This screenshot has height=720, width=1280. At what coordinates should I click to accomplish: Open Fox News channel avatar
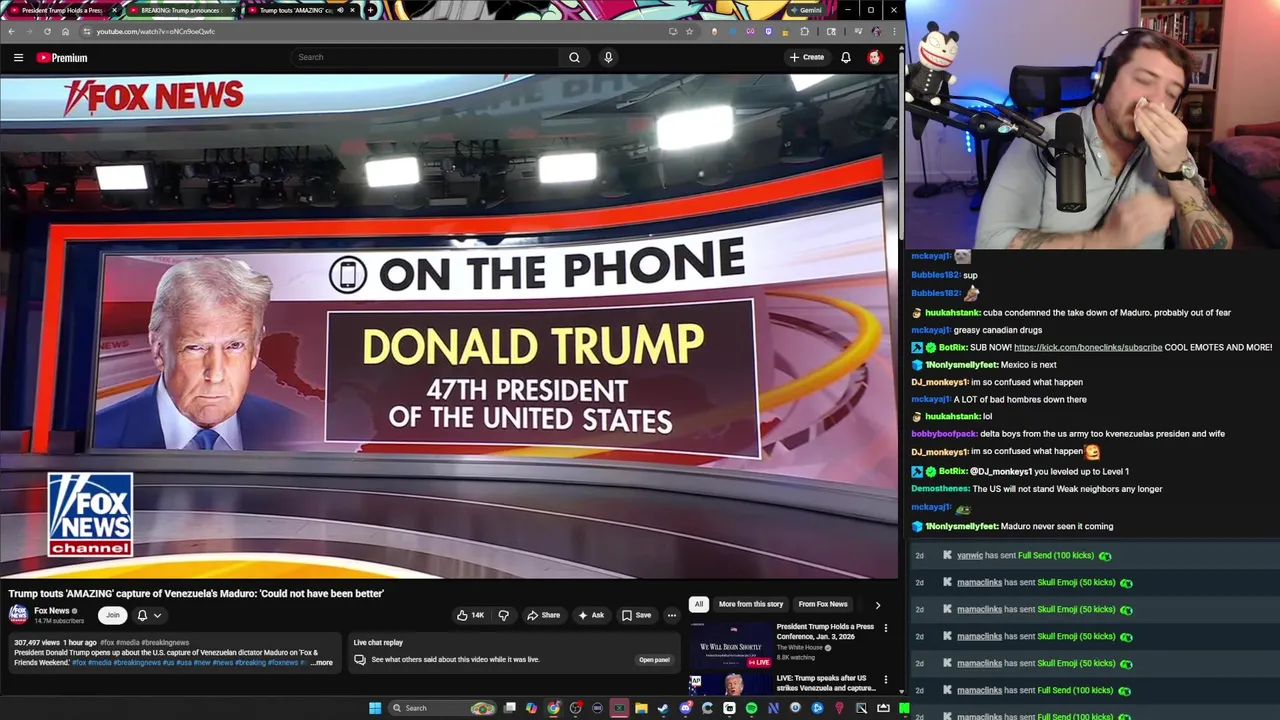(x=18, y=614)
